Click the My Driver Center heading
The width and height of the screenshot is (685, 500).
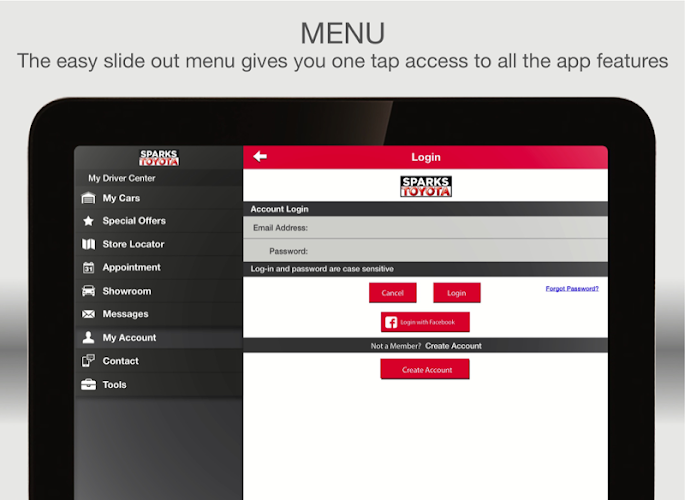point(121,178)
